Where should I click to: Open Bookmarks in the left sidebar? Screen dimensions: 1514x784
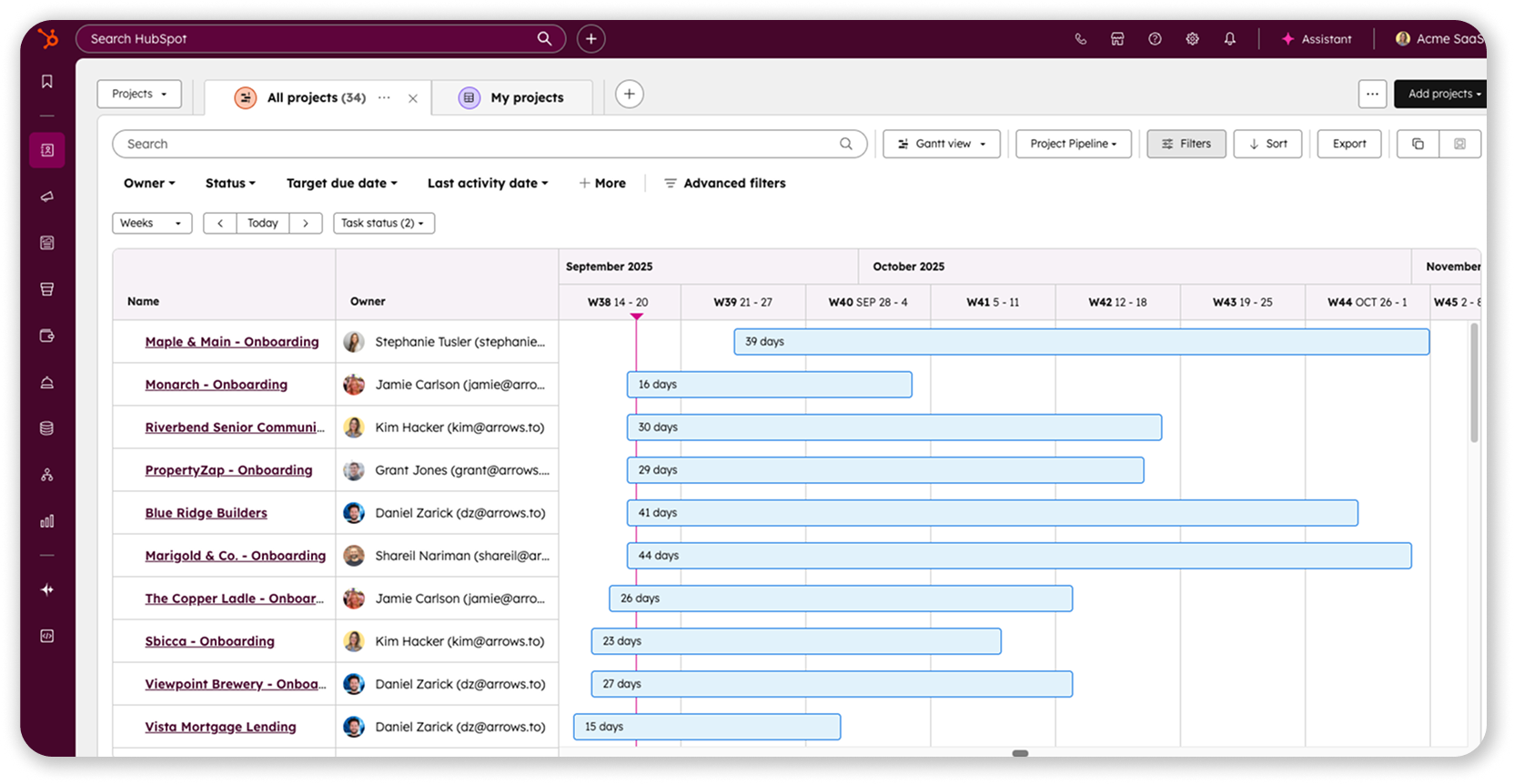point(47,82)
